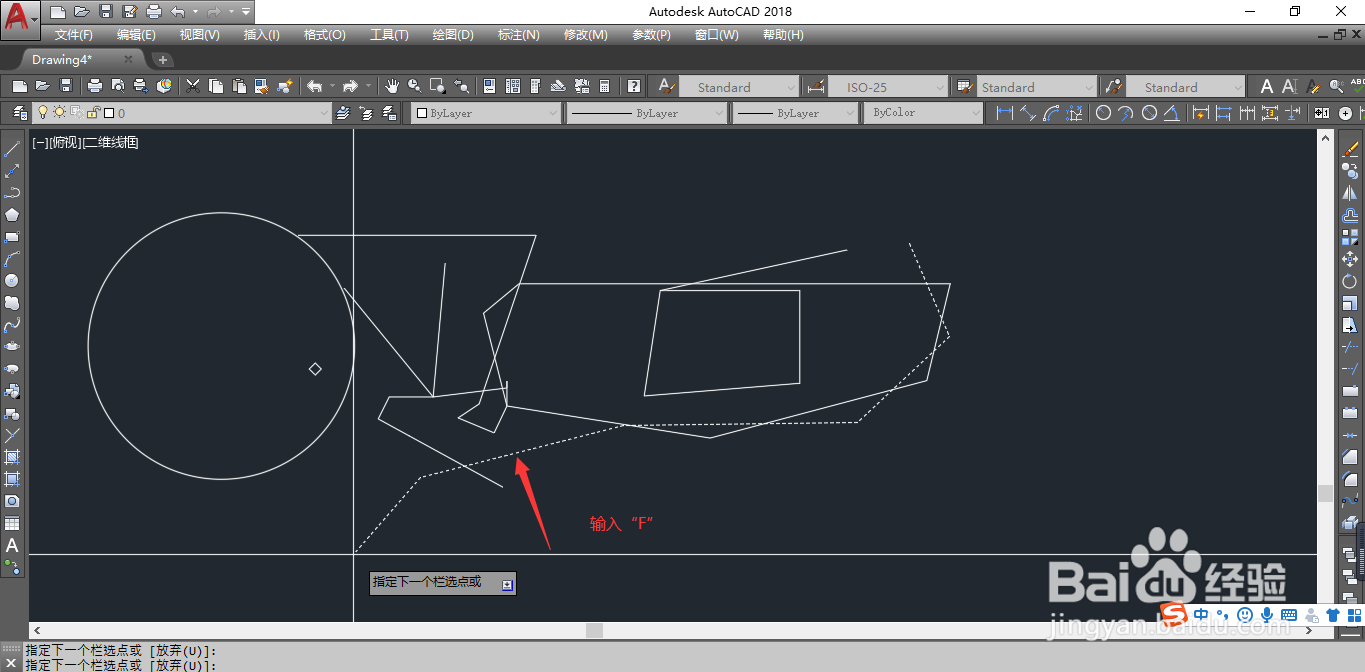The image size is (1365, 672).
Task: Select the Zoom Realtime tool
Action: (x=414, y=86)
